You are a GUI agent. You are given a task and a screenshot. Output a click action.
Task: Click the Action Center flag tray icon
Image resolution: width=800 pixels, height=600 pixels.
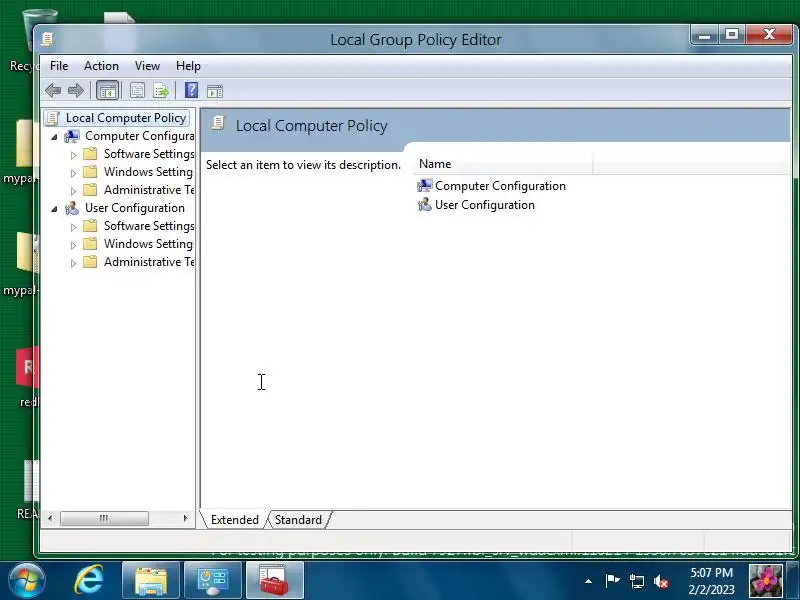point(612,581)
